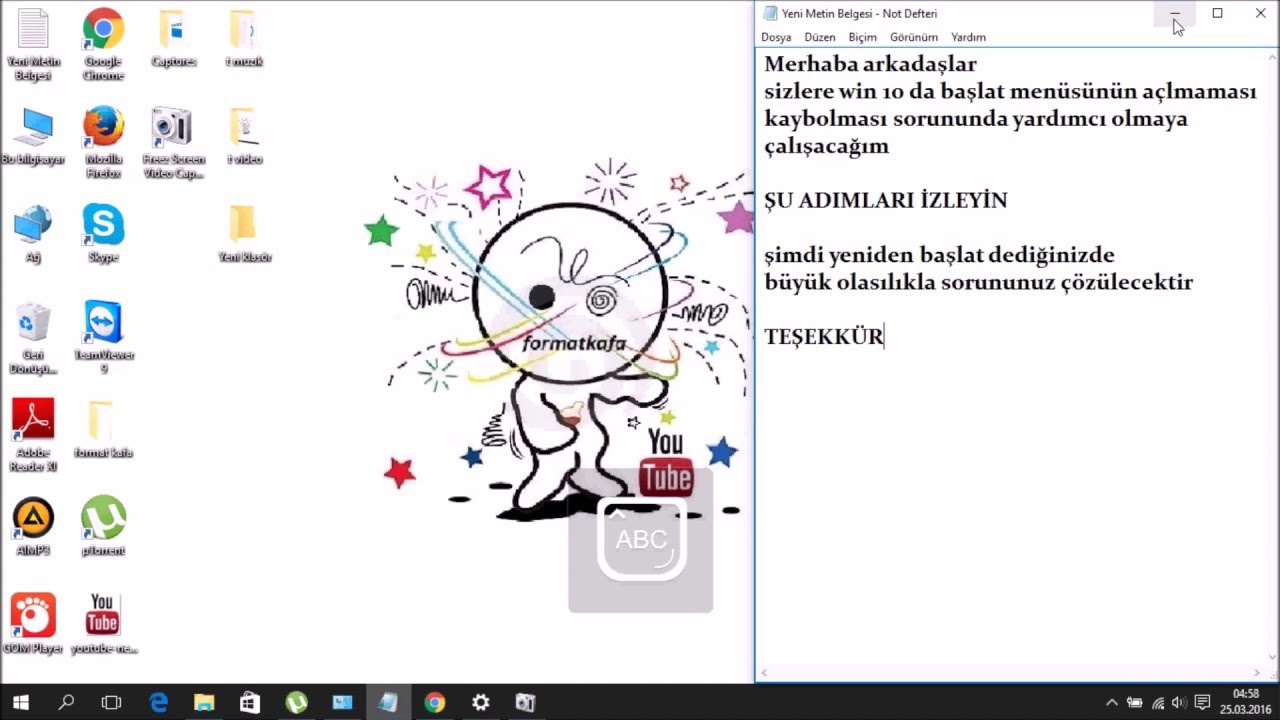
Task: Select the µTorrent desktop shortcut
Action: click(103, 527)
